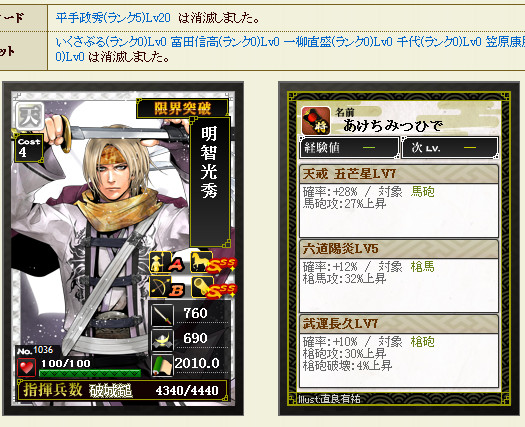
Task: Click the bow archery aptitude icon
Action: click(160, 287)
